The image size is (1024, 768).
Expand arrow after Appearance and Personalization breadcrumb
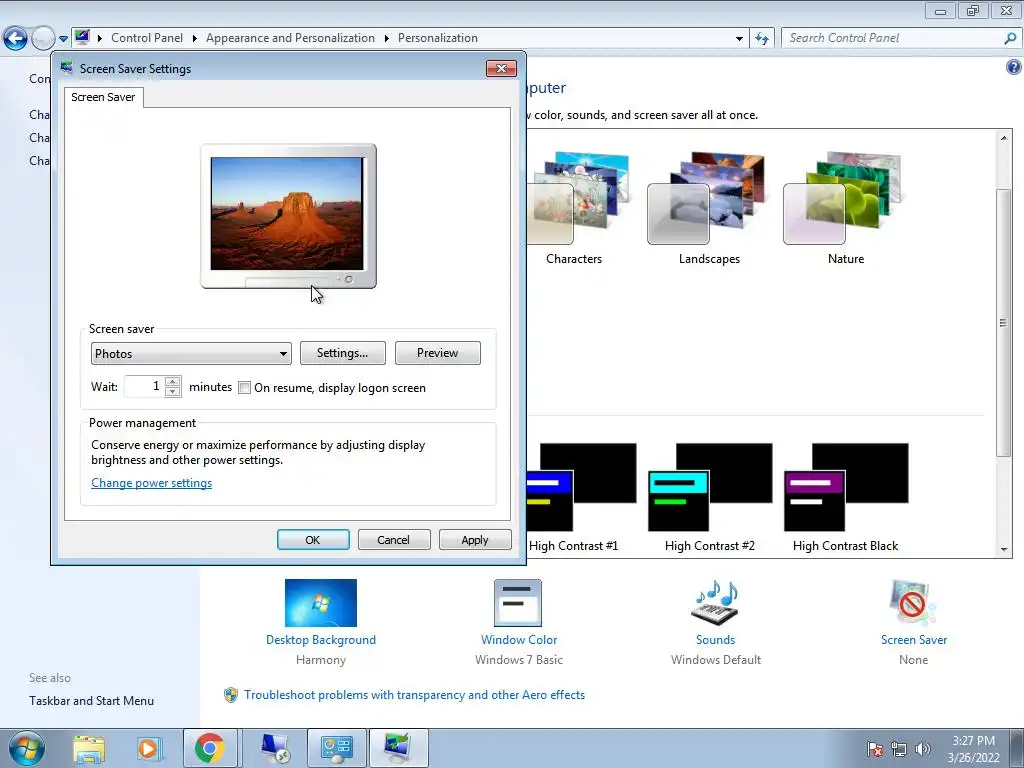point(387,39)
